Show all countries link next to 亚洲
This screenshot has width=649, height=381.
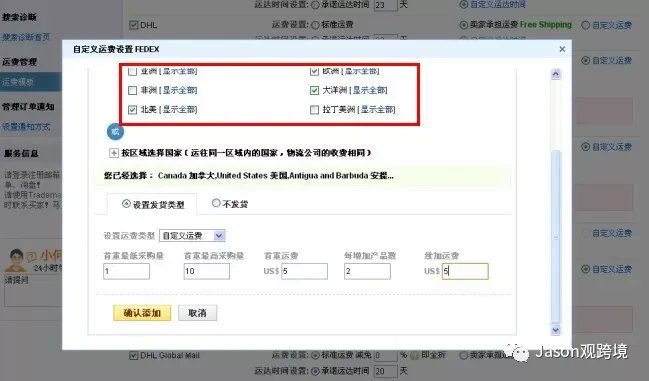tap(179, 71)
